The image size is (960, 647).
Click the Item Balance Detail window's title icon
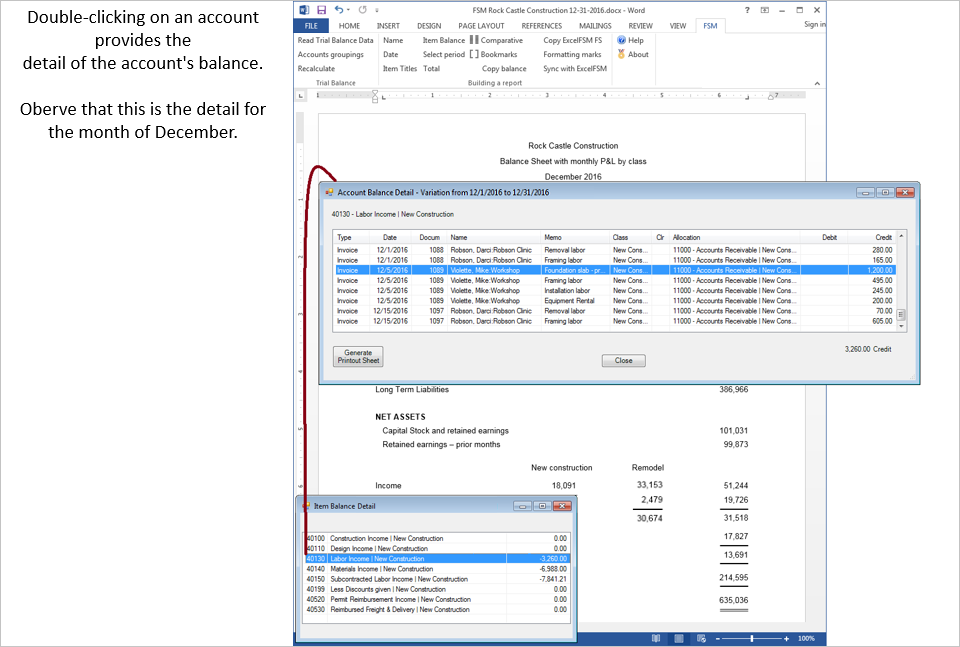point(306,506)
